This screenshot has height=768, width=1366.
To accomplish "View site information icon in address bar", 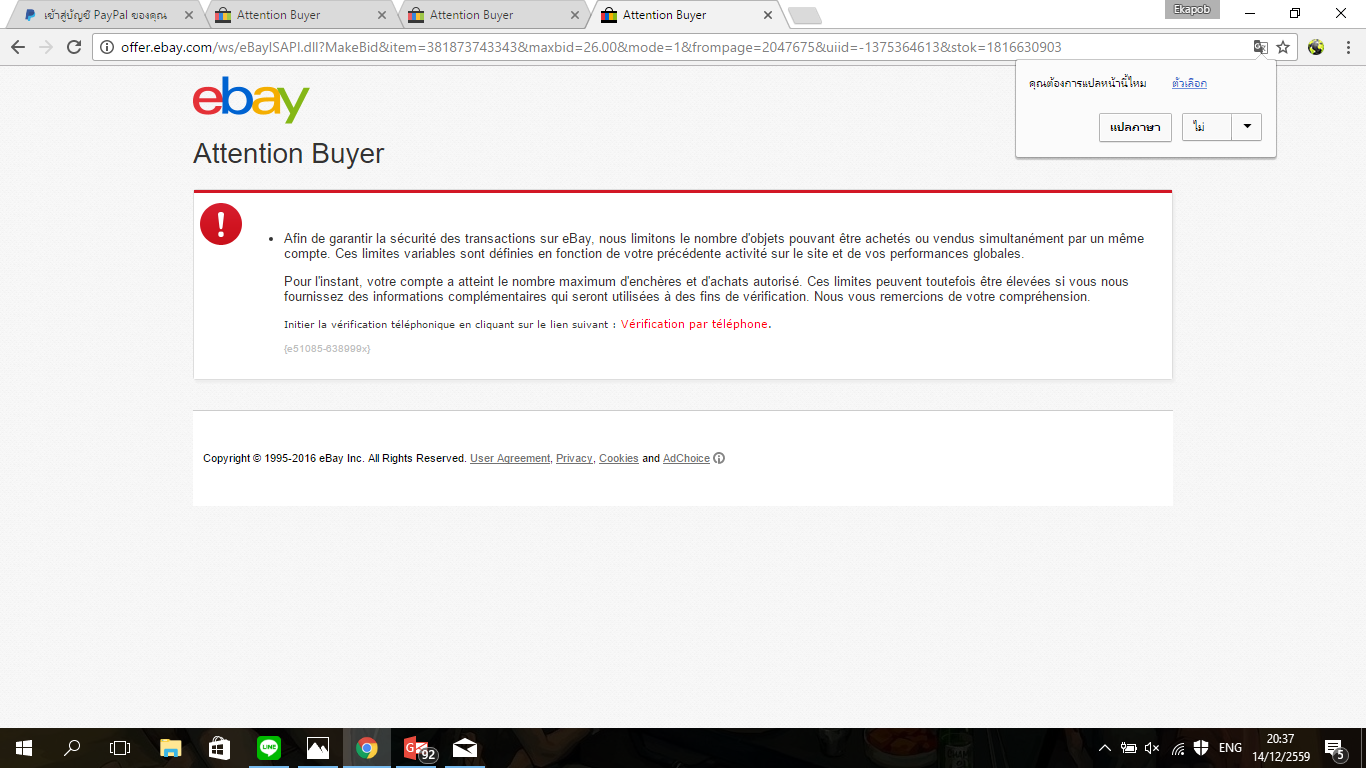I will coord(107,47).
